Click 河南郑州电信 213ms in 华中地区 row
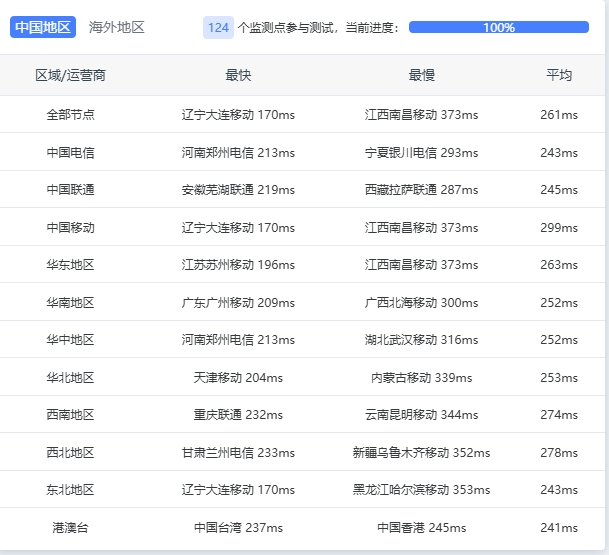This screenshot has width=609, height=555. point(238,339)
